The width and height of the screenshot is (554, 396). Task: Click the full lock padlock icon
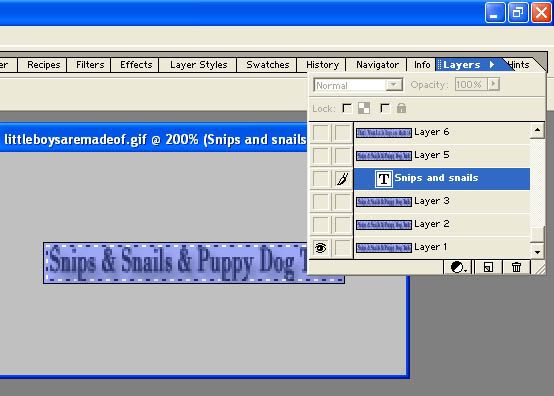click(401, 108)
